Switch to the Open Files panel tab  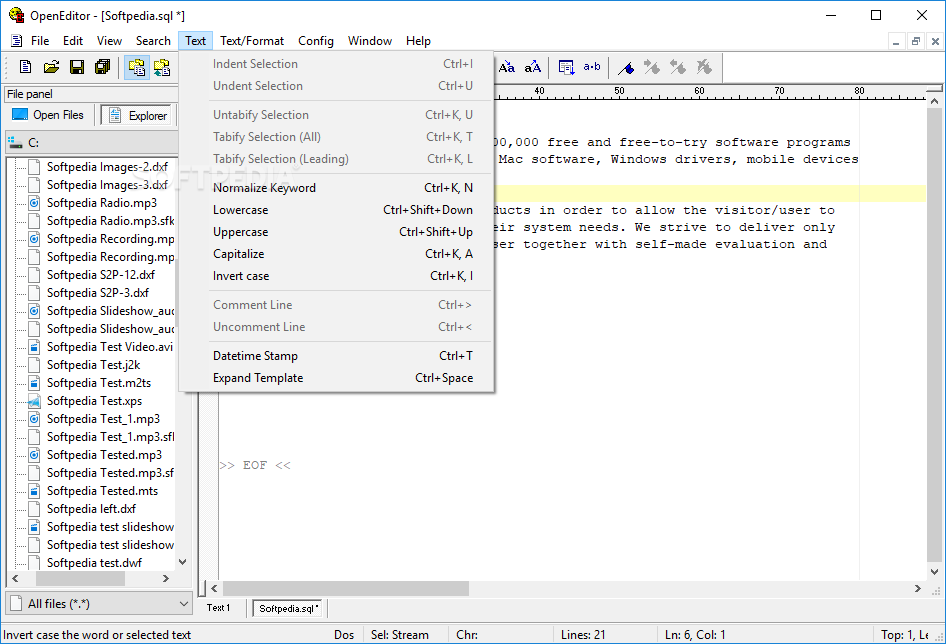48,115
